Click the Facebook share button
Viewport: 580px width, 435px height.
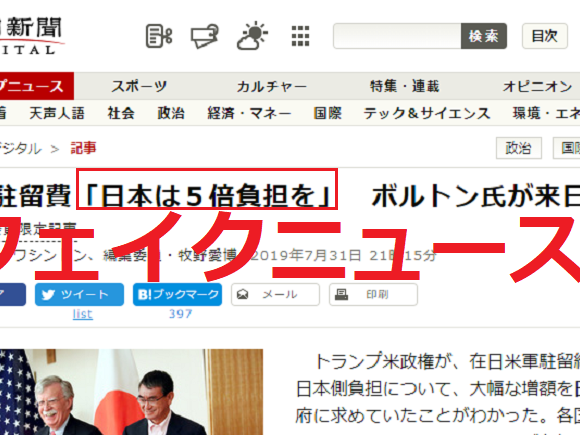(13, 294)
